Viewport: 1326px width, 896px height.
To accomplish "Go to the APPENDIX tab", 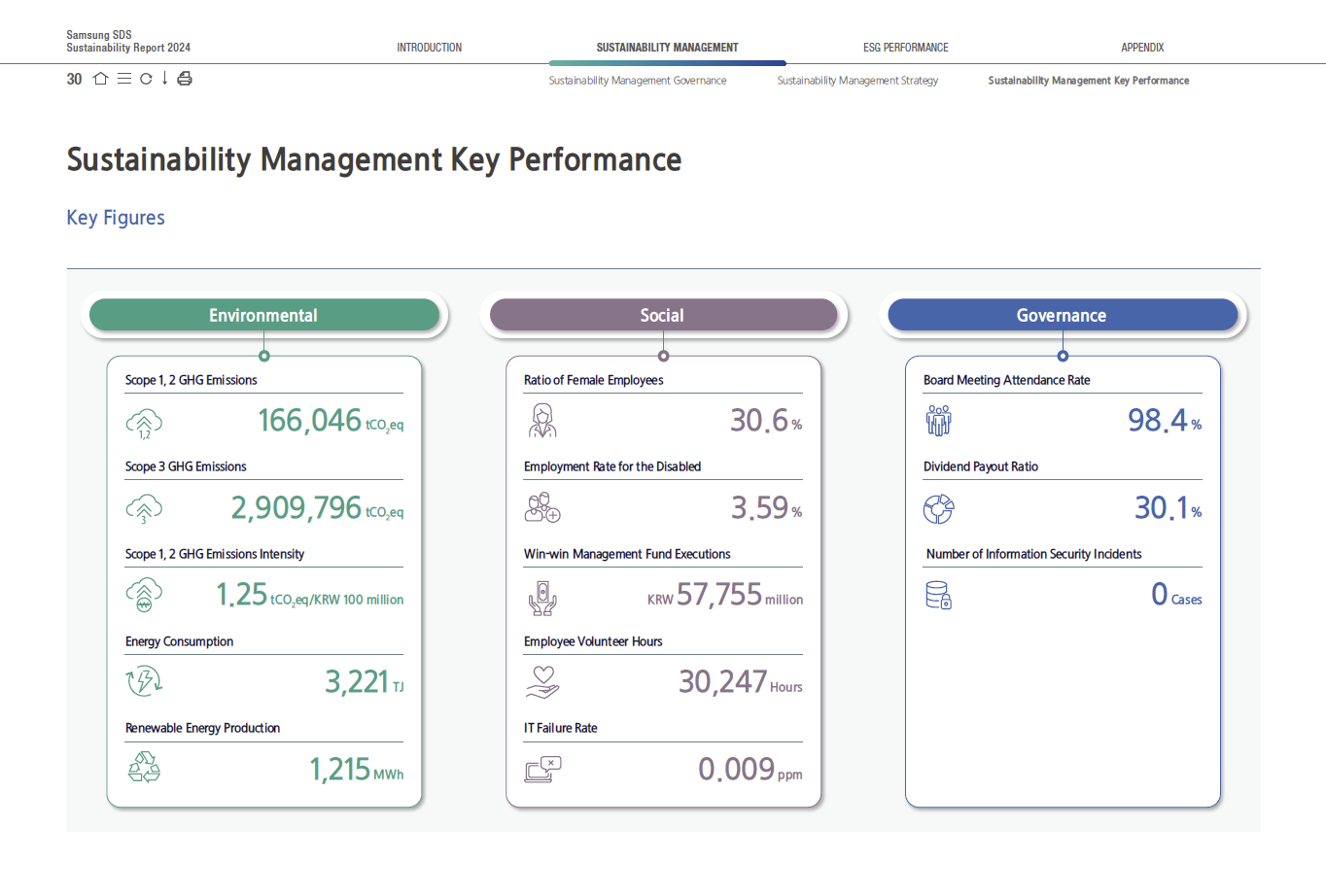I will [x=1142, y=48].
